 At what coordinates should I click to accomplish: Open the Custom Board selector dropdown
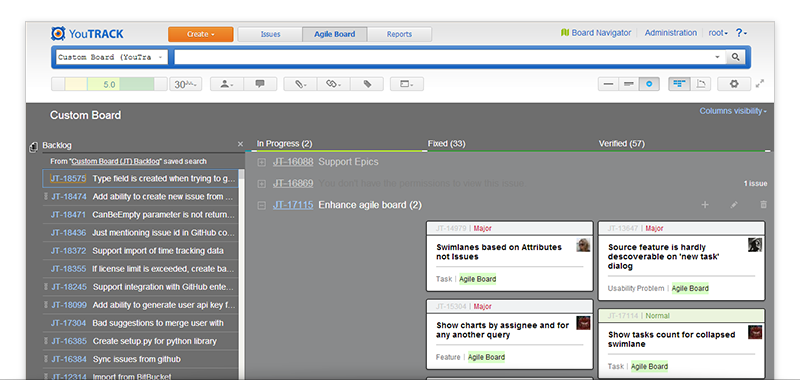112,57
